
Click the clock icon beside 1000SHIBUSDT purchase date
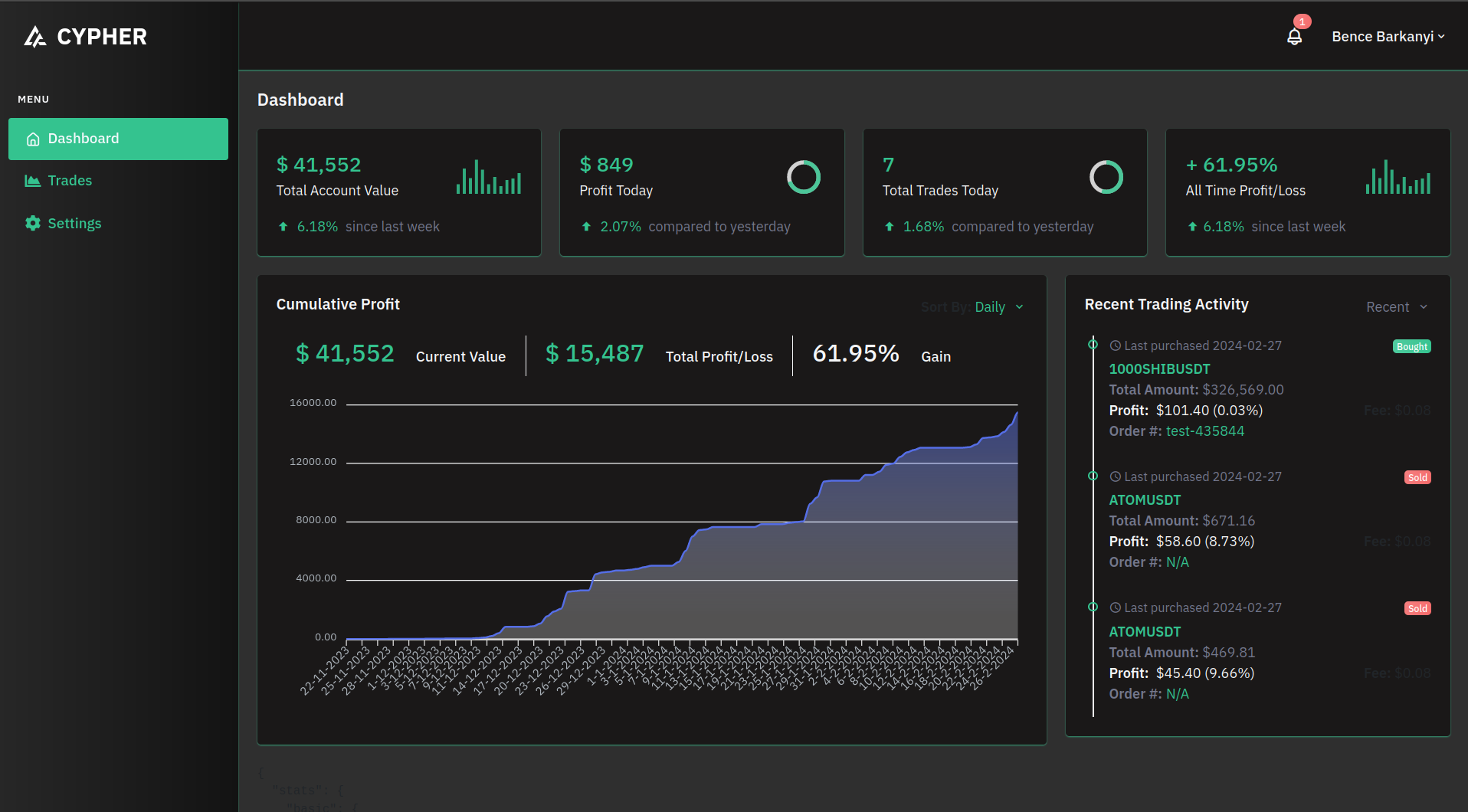[x=1116, y=345]
